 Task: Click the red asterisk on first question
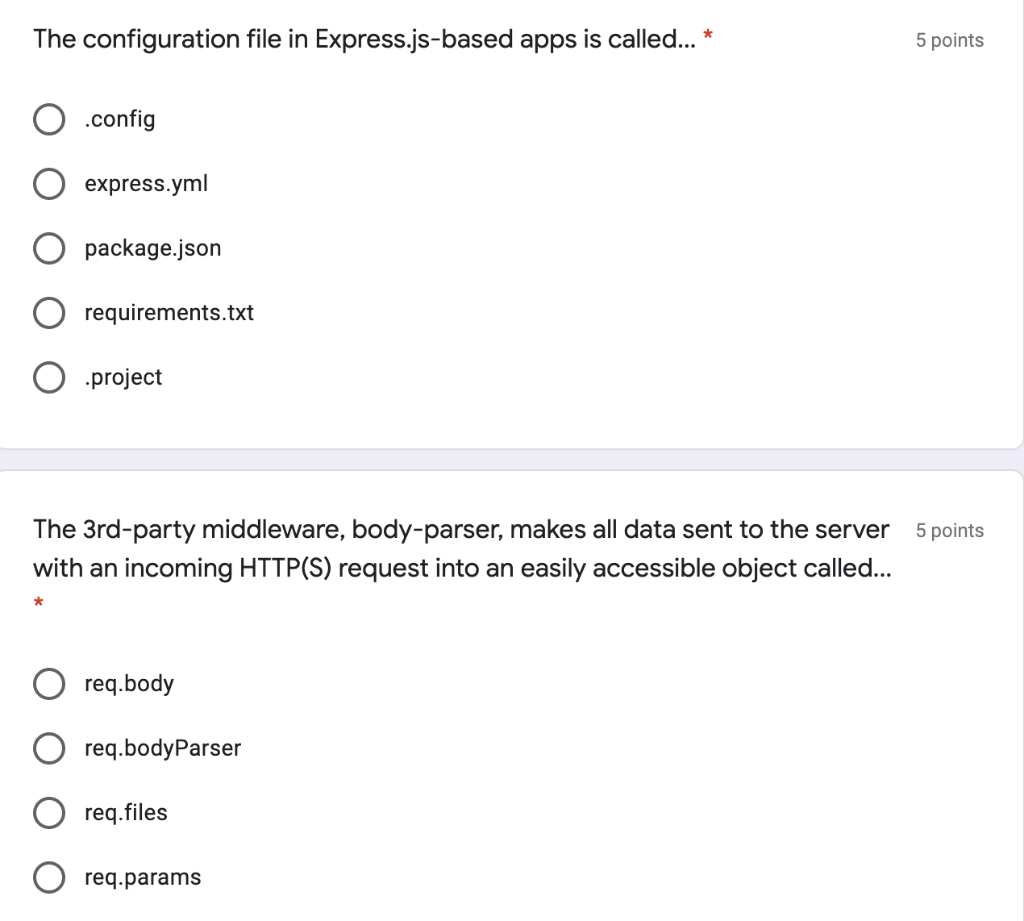pyautogui.click(x=709, y=33)
